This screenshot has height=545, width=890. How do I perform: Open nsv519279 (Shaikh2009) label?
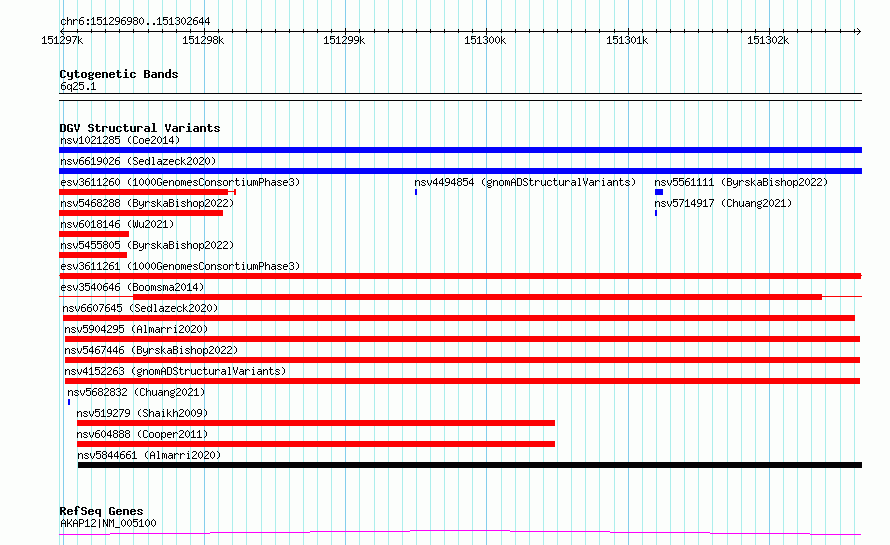(x=142, y=413)
